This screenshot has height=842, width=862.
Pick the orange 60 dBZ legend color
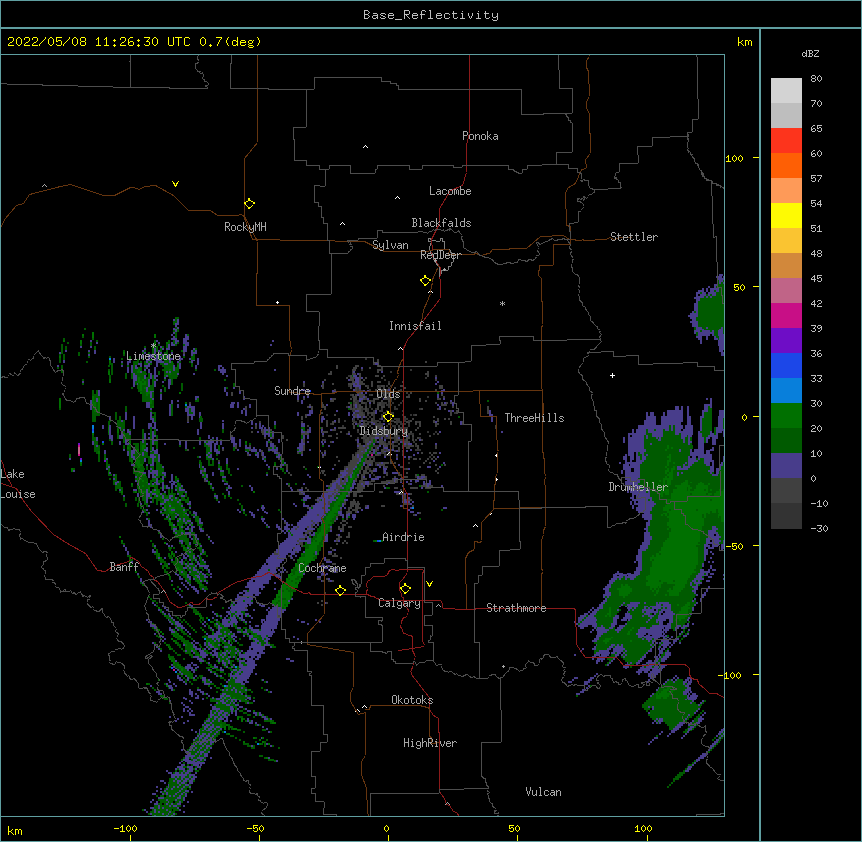786,165
